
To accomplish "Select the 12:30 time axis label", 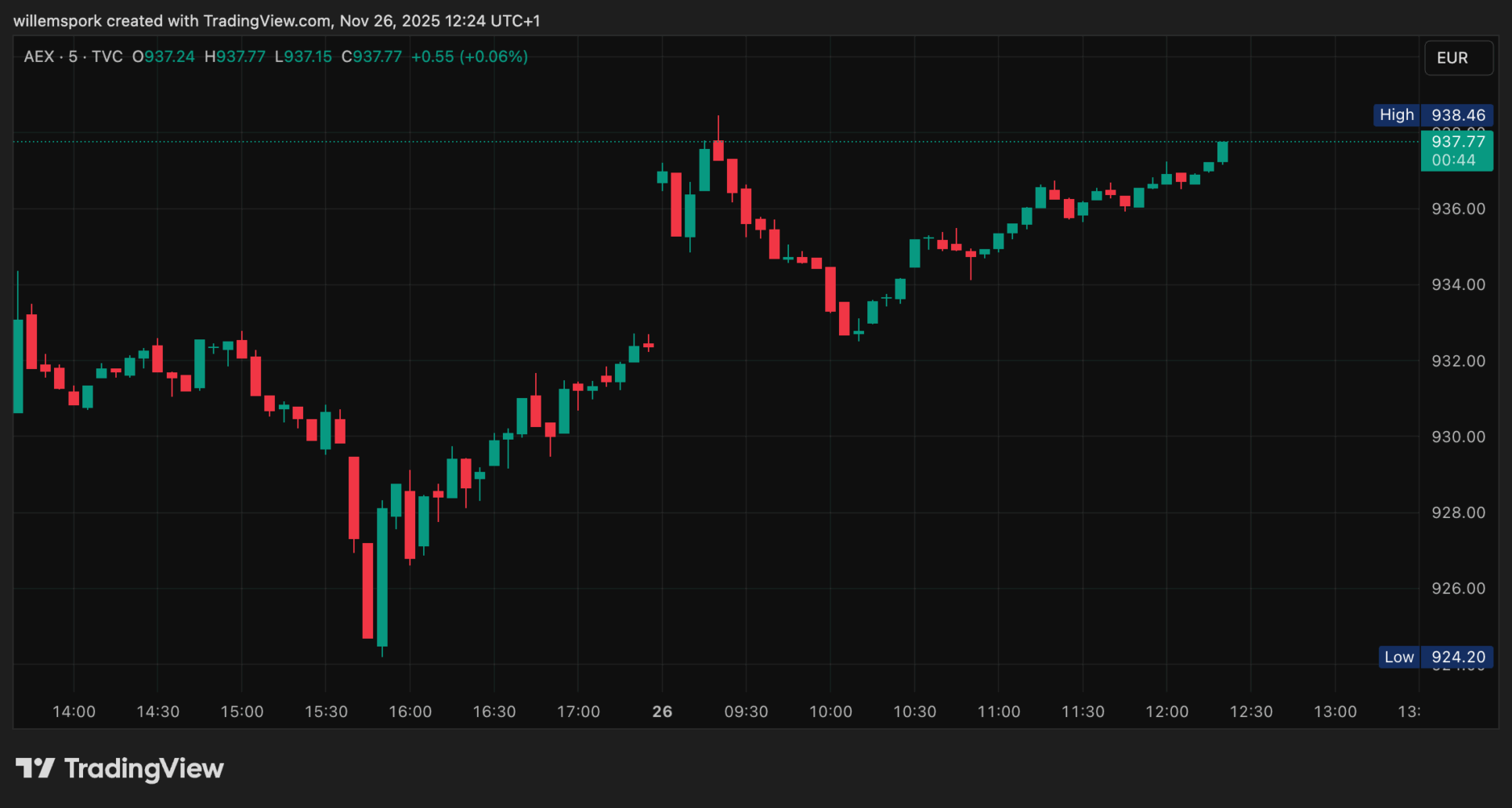I will pyautogui.click(x=1250, y=712).
